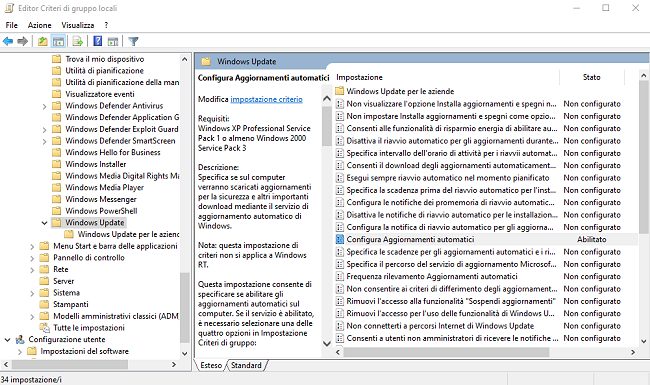
Task: Click settings list vertical scrollbar down arrow
Action: point(644,341)
